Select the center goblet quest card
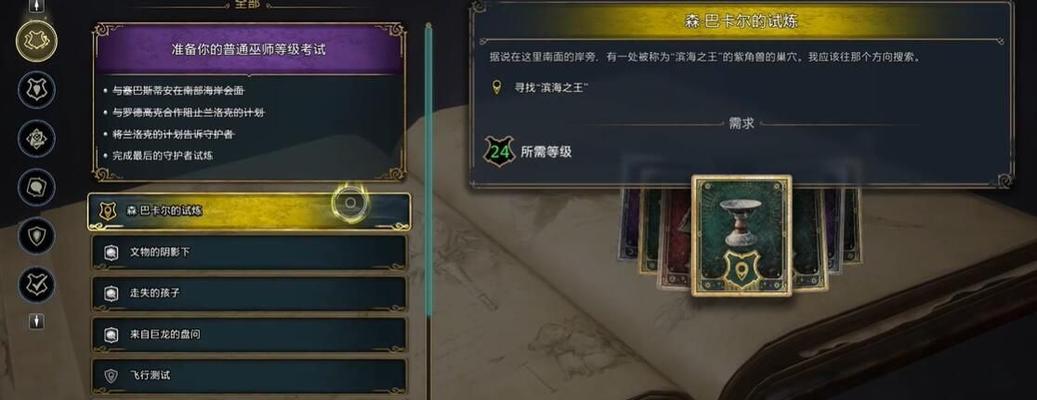 (x=741, y=235)
